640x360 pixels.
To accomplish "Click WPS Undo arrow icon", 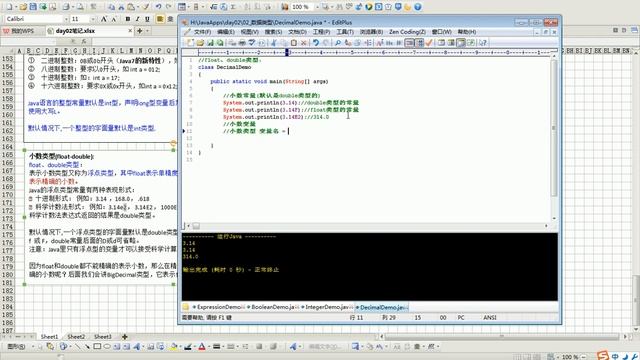I will click(x=158, y=7).
